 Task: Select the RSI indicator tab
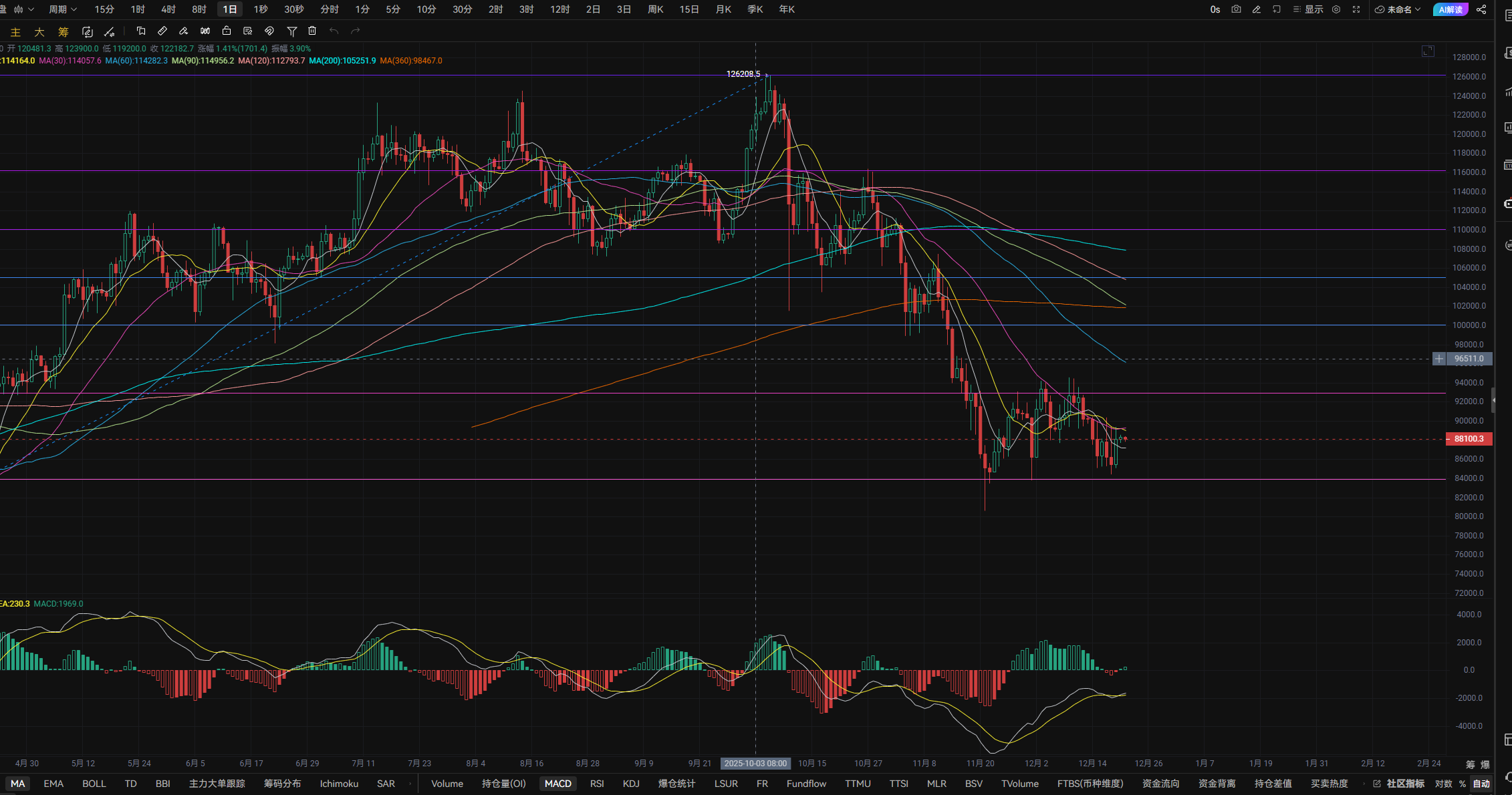click(597, 784)
